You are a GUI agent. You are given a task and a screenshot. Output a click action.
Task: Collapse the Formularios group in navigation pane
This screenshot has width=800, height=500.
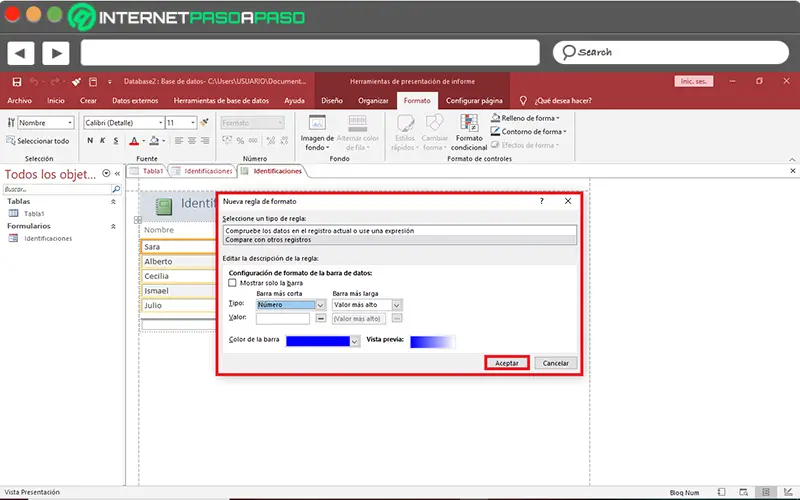click(113, 227)
